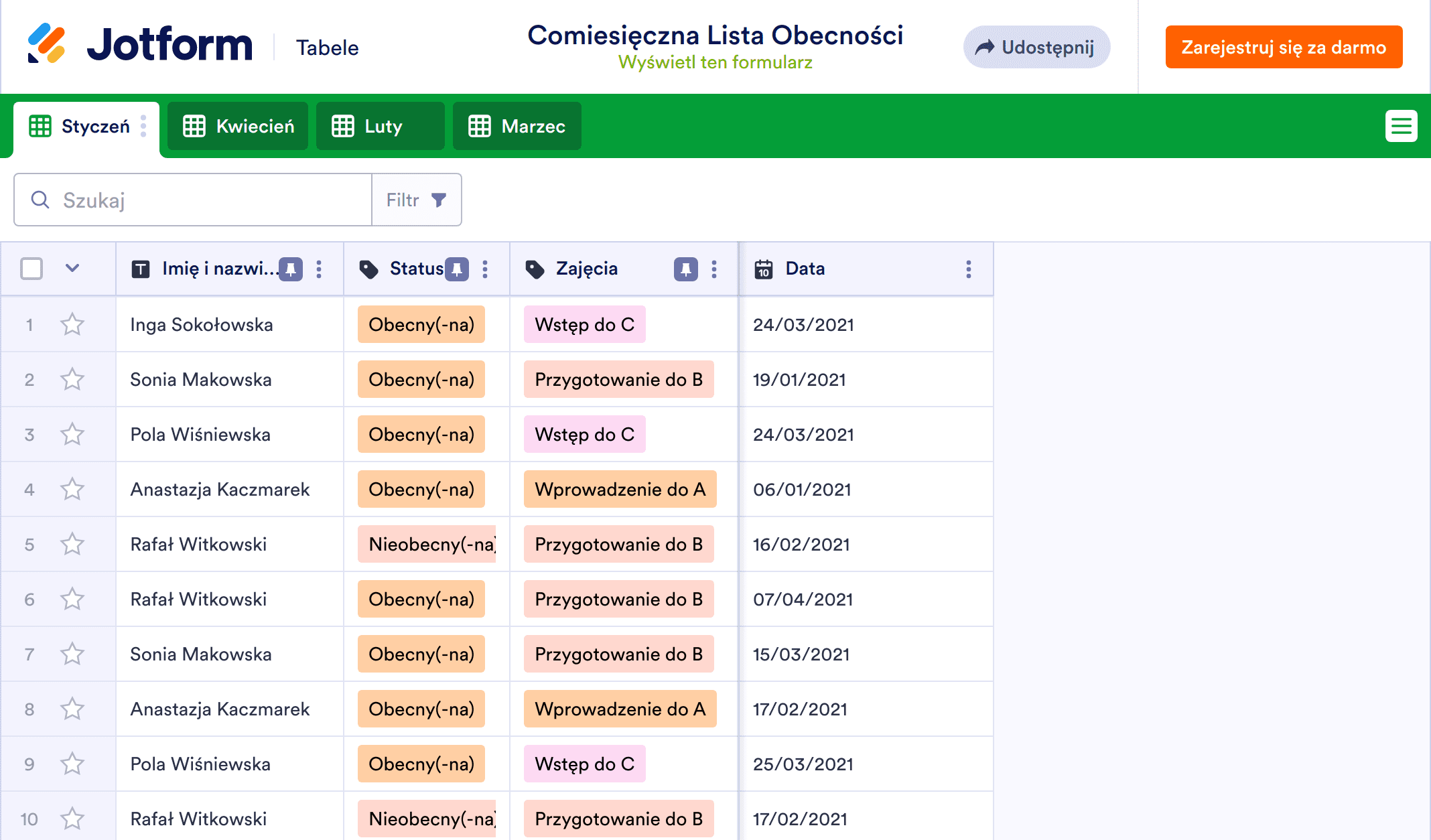Open Zajęcia column options menu
Image resolution: width=1431 pixels, height=840 pixels.
(x=714, y=269)
